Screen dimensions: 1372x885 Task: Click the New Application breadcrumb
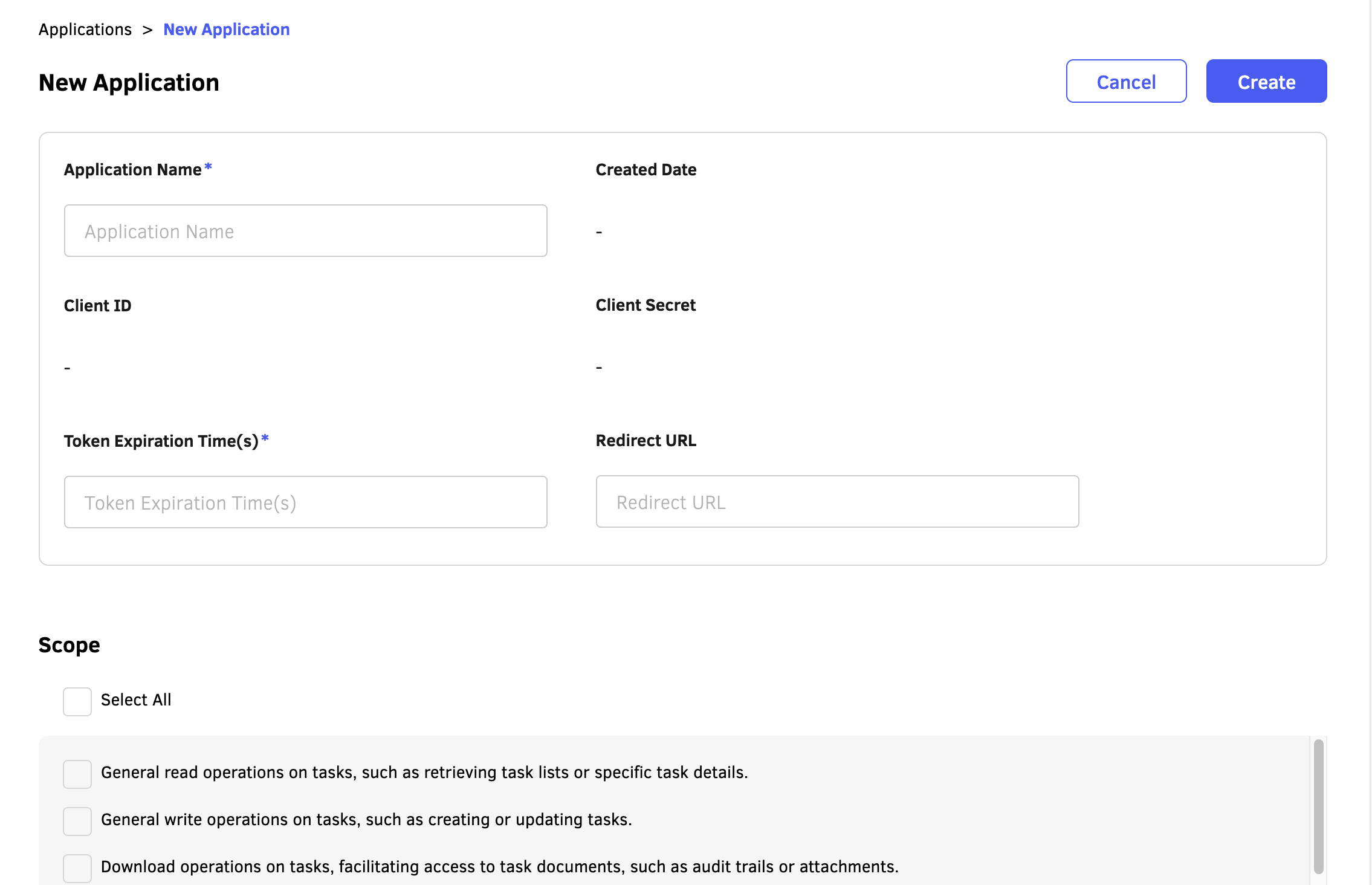click(x=226, y=30)
